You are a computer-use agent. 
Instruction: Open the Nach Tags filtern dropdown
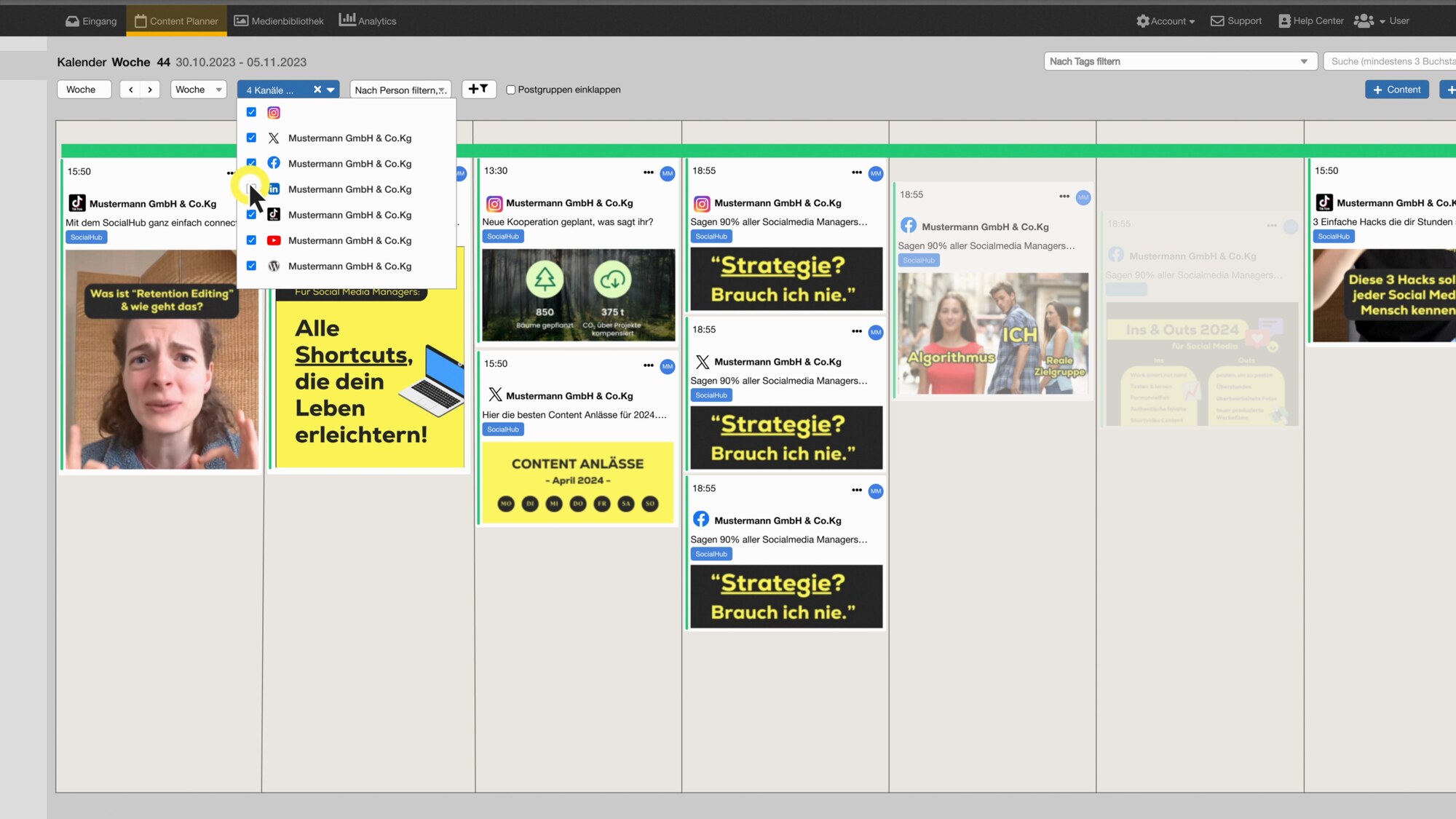[x=1180, y=61]
